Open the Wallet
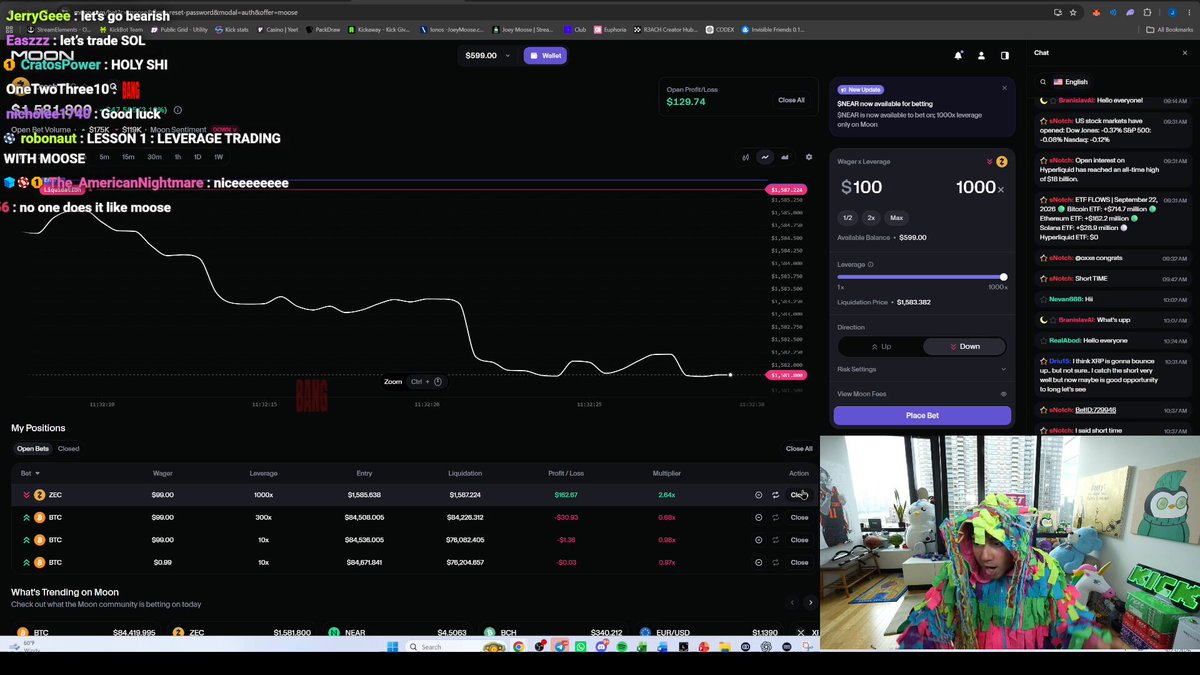Viewport: 1200px width, 675px height. [x=545, y=56]
